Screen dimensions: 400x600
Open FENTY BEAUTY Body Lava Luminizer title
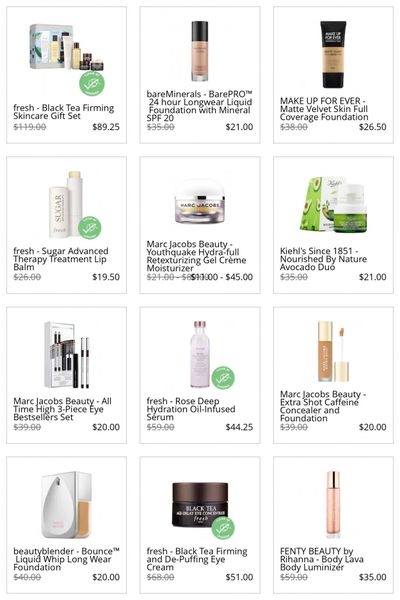point(322,559)
